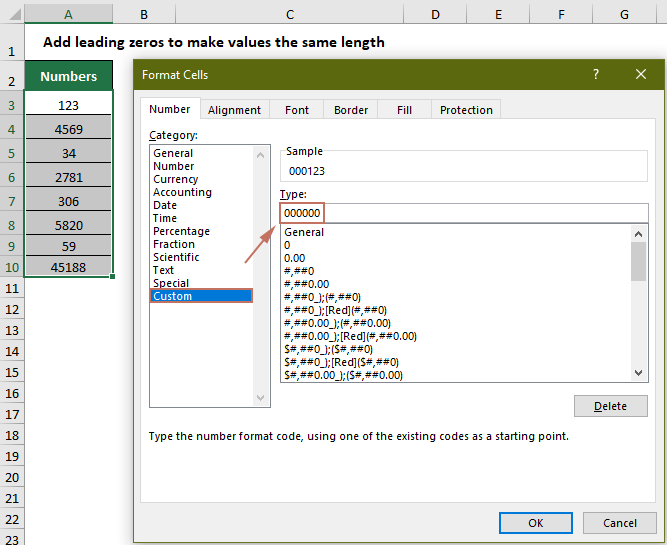This screenshot has height=545, width=667.
Task: Click the Numbers header cell
Action: tap(68, 76)
